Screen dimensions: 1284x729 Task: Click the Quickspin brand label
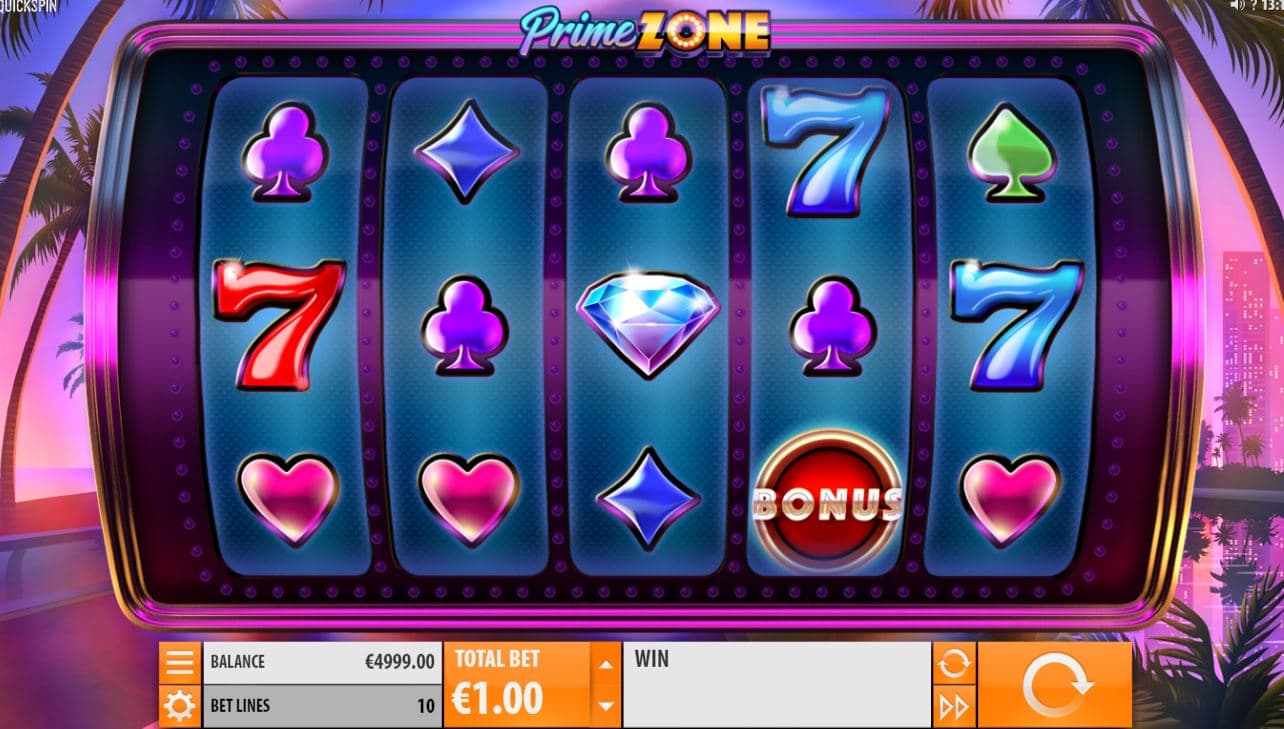(29, 6)
